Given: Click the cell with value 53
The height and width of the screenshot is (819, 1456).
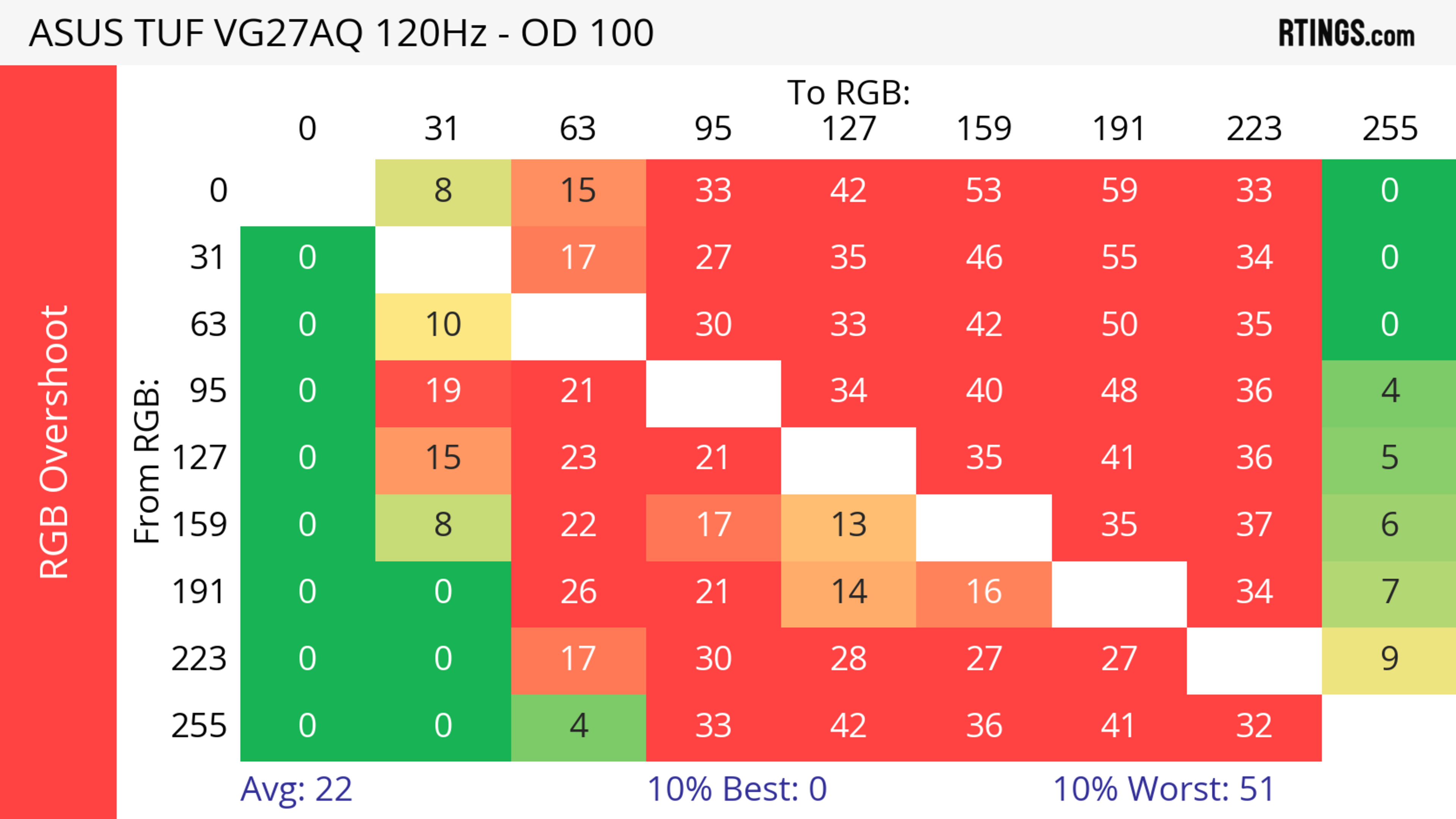Looking at the screenshot, I should pyautogui.click(x=984, y=191).
